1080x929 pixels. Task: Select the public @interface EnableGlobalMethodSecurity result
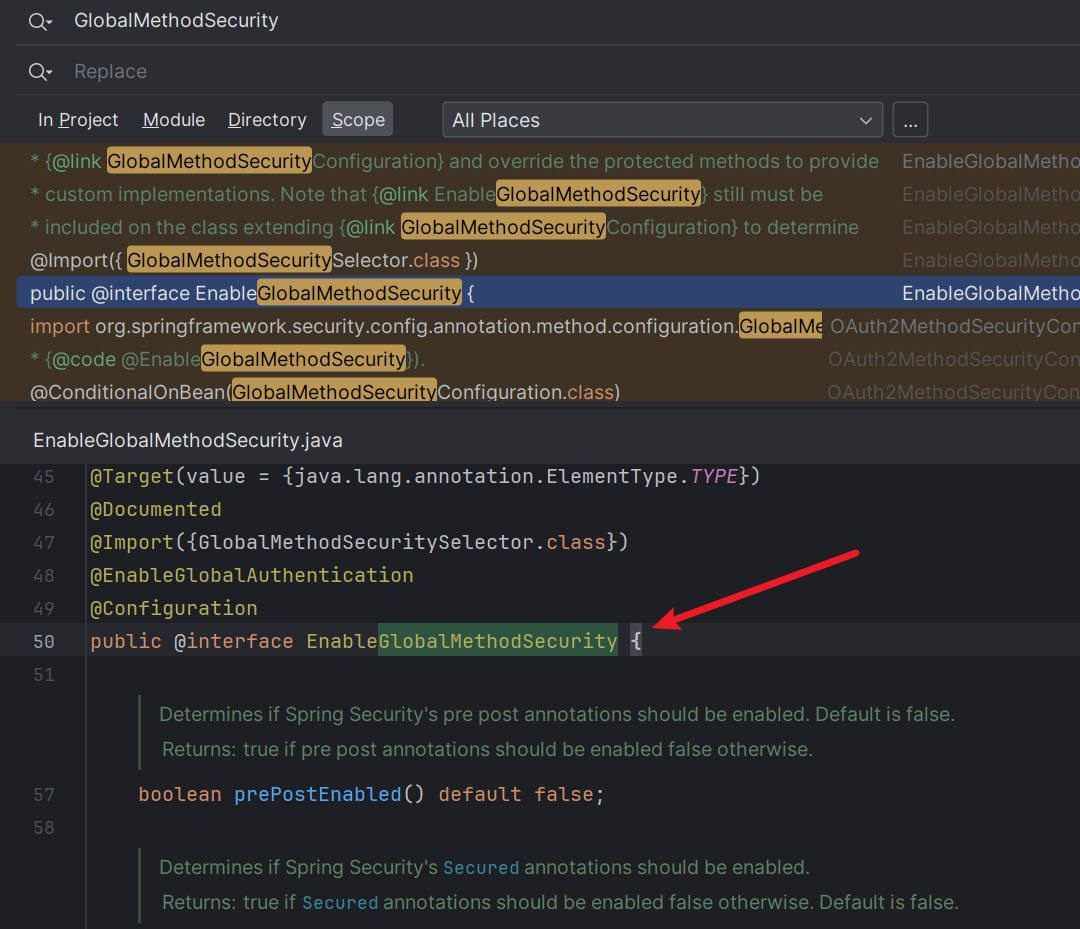(252, 294)
